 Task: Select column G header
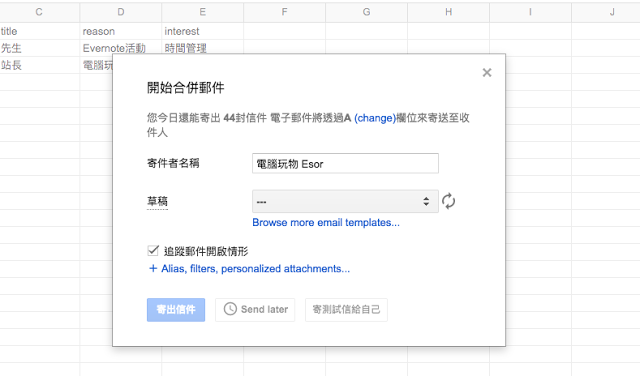tap(367, 12)
